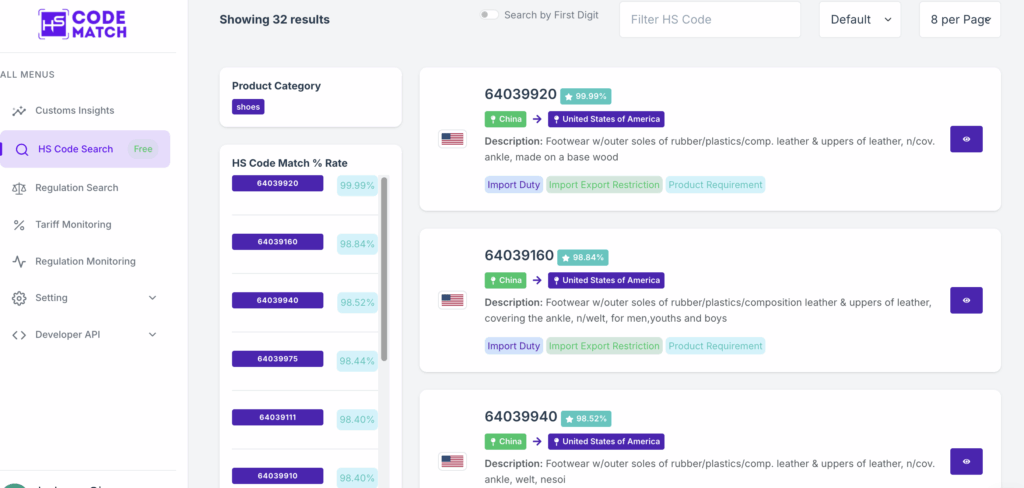Select 64039975 in match rate list
This screenshot has width=1024, height=488.
(x=277, y=359)
